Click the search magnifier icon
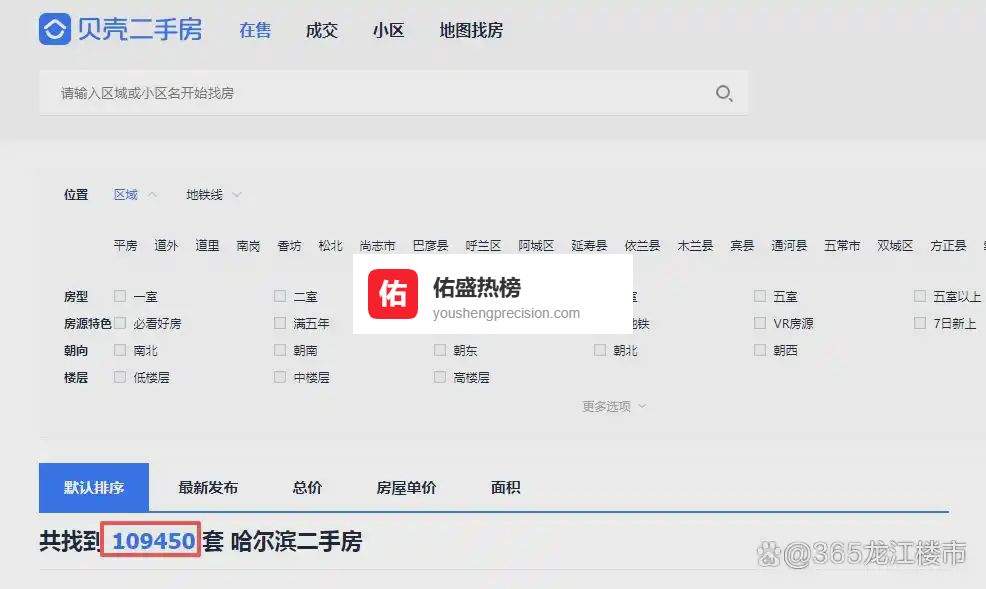The height and width of the screenshot is (589, 986). tap(724, 93)
